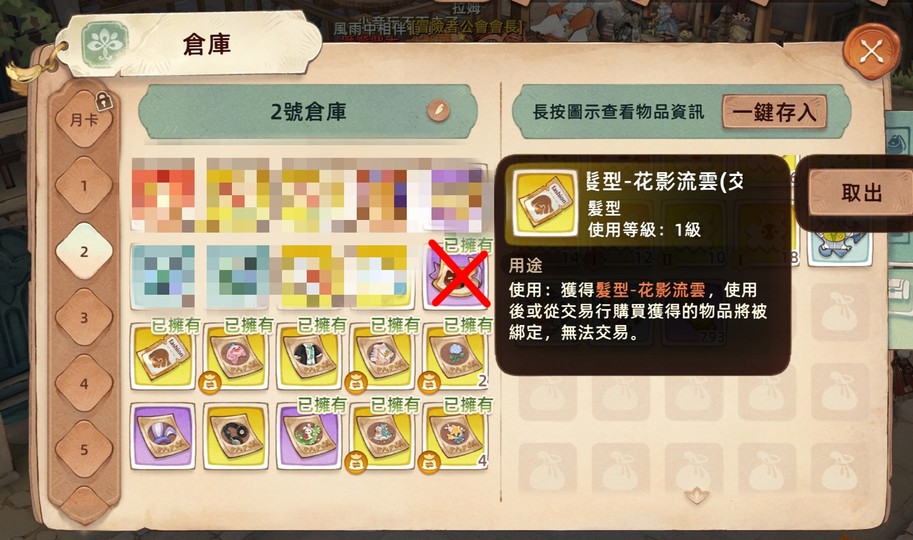This screenshot has width=913, height=540.
Task: Open the locked 月卡 tab
Action: [x=84, y=119]
